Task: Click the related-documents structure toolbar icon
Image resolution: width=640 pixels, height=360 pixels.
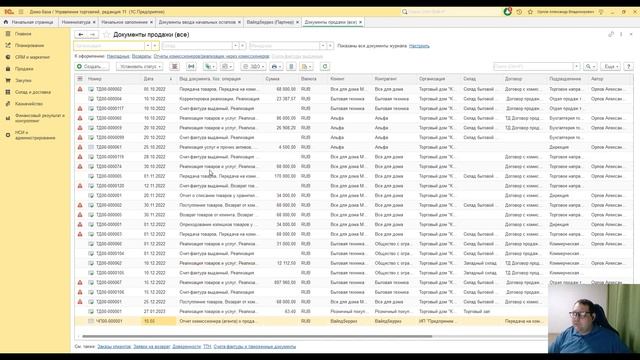Action: [191, 67]
